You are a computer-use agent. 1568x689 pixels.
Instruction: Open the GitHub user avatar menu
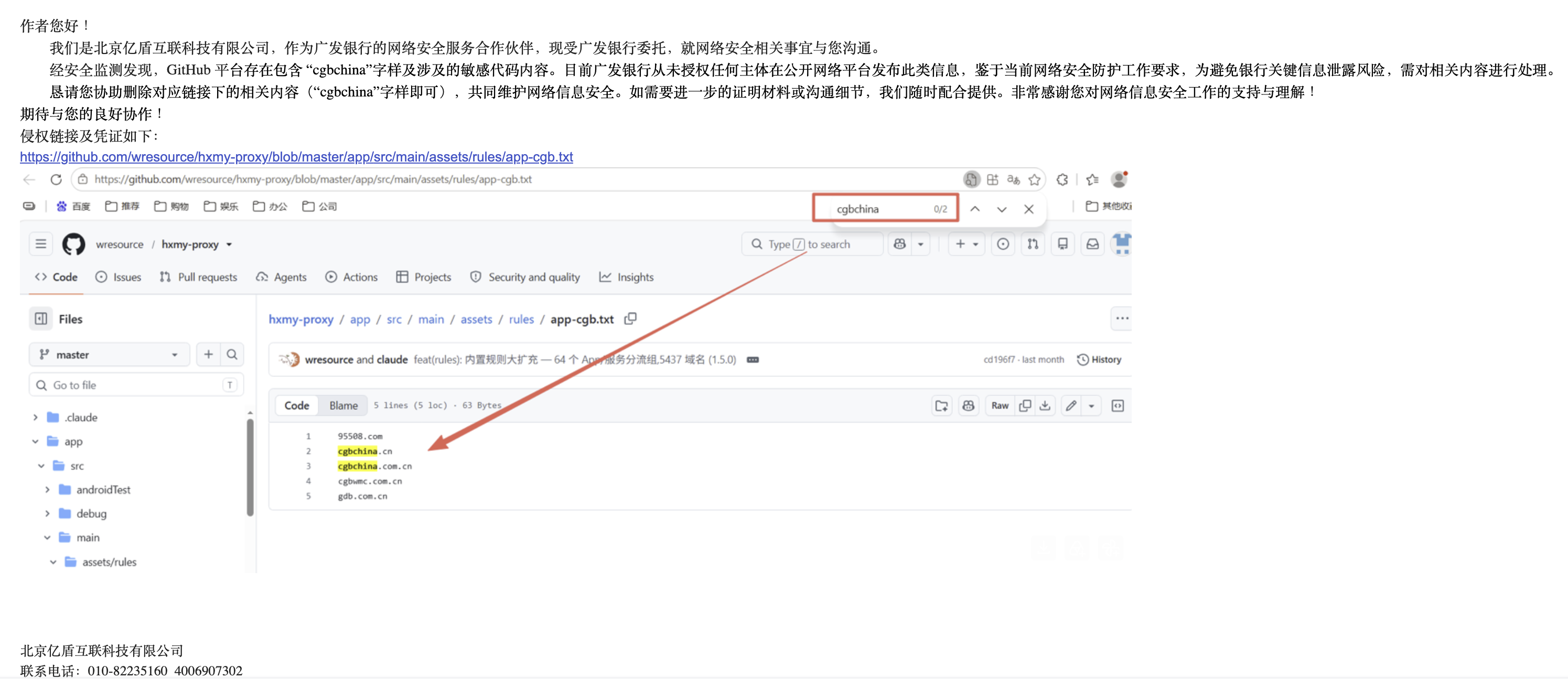[x=1122, y=244]
